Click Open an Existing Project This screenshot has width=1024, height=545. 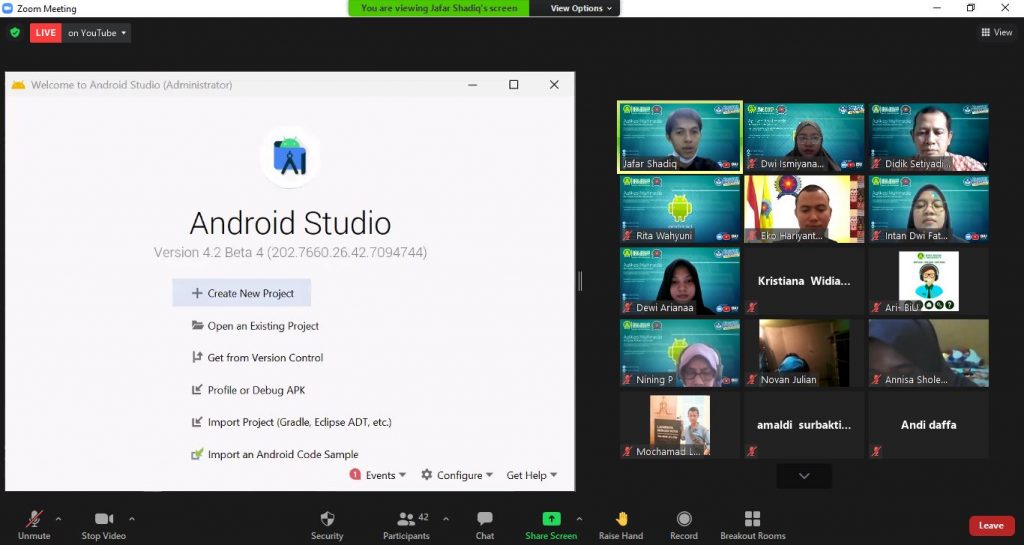pyautogui.click(x=255, y=326)
